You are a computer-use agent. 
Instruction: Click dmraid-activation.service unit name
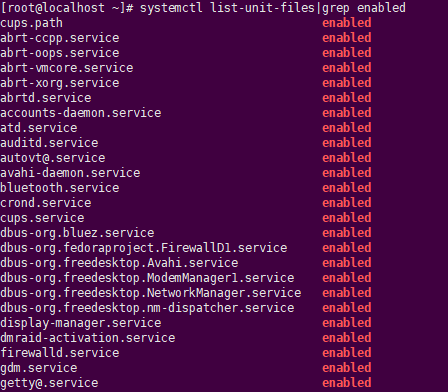(x=88, y=338)
